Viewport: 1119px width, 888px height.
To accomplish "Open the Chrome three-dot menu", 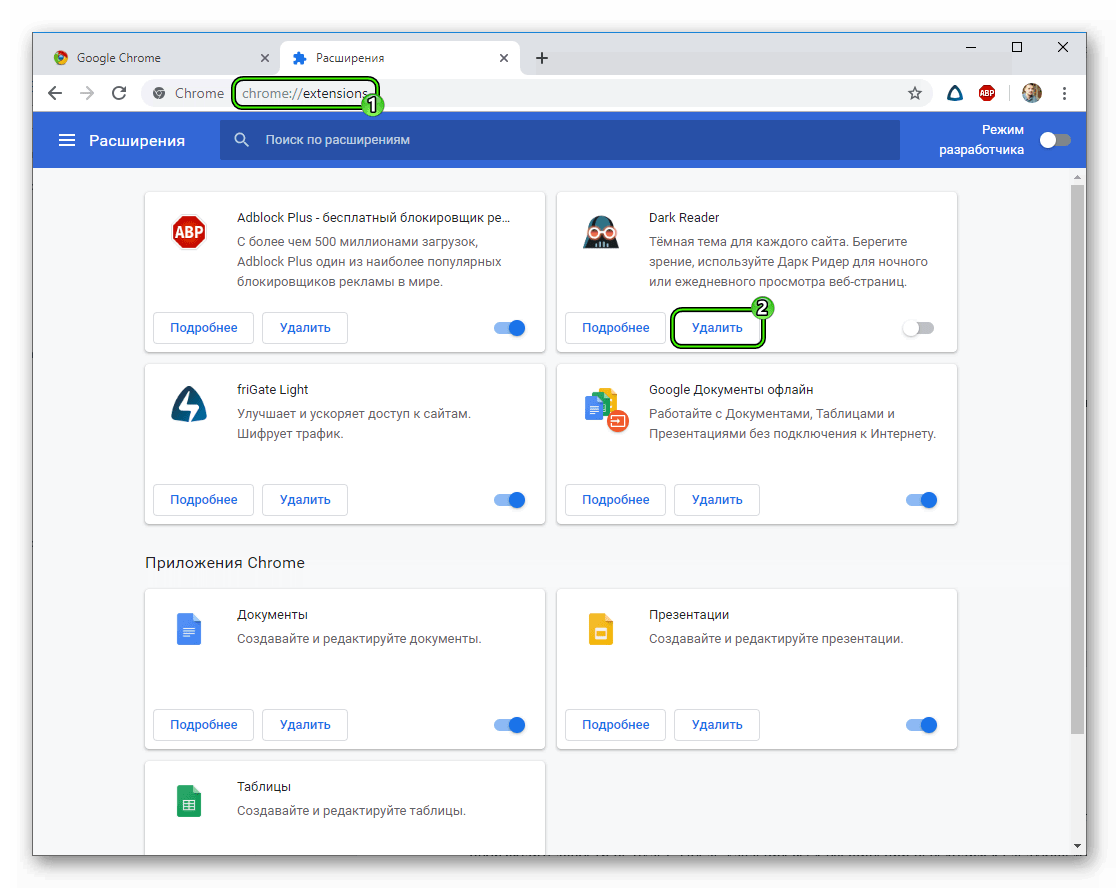I will click(x=1064, y=93).
